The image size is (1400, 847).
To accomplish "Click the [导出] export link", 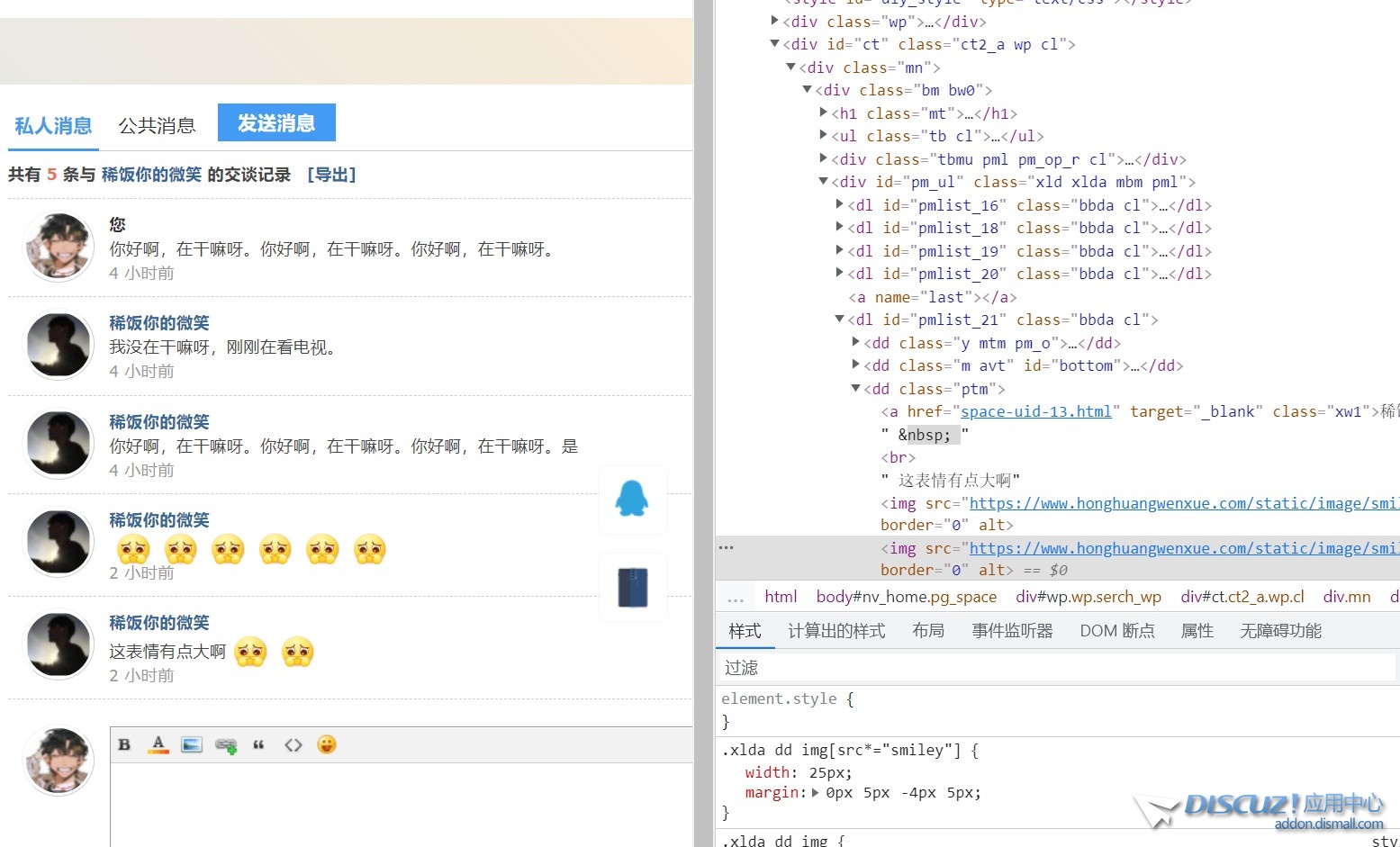I will [x=331, y=175].
